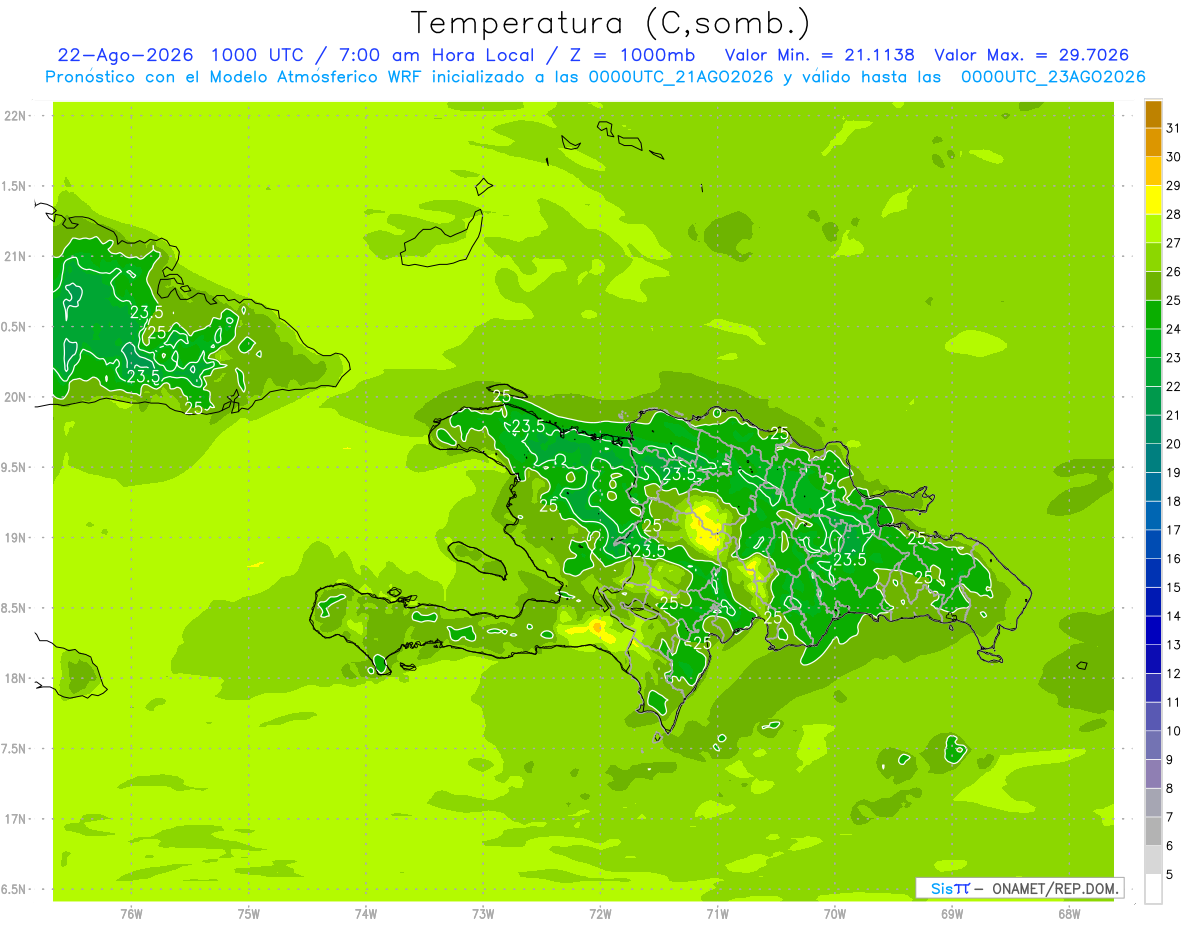Click the '73W' longitude label
1200x927 pixels.
483,913
